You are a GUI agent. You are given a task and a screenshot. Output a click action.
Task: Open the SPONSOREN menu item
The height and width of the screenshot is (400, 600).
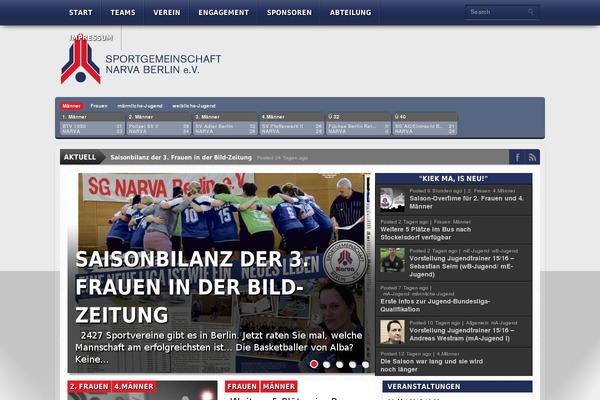coord(289,13)
